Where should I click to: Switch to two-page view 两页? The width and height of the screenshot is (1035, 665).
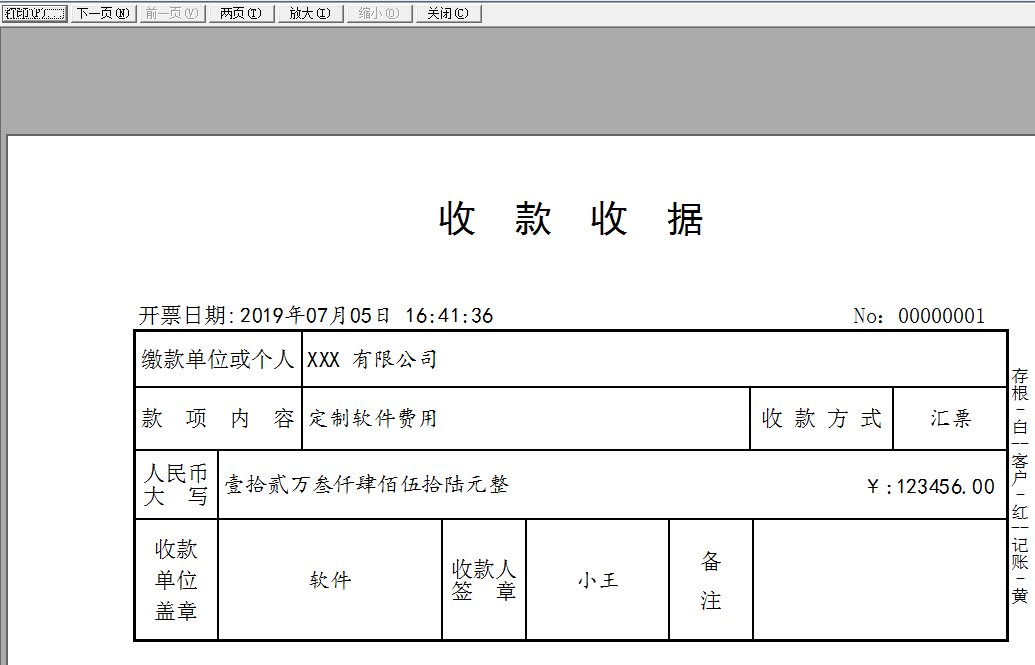(242, 13)
